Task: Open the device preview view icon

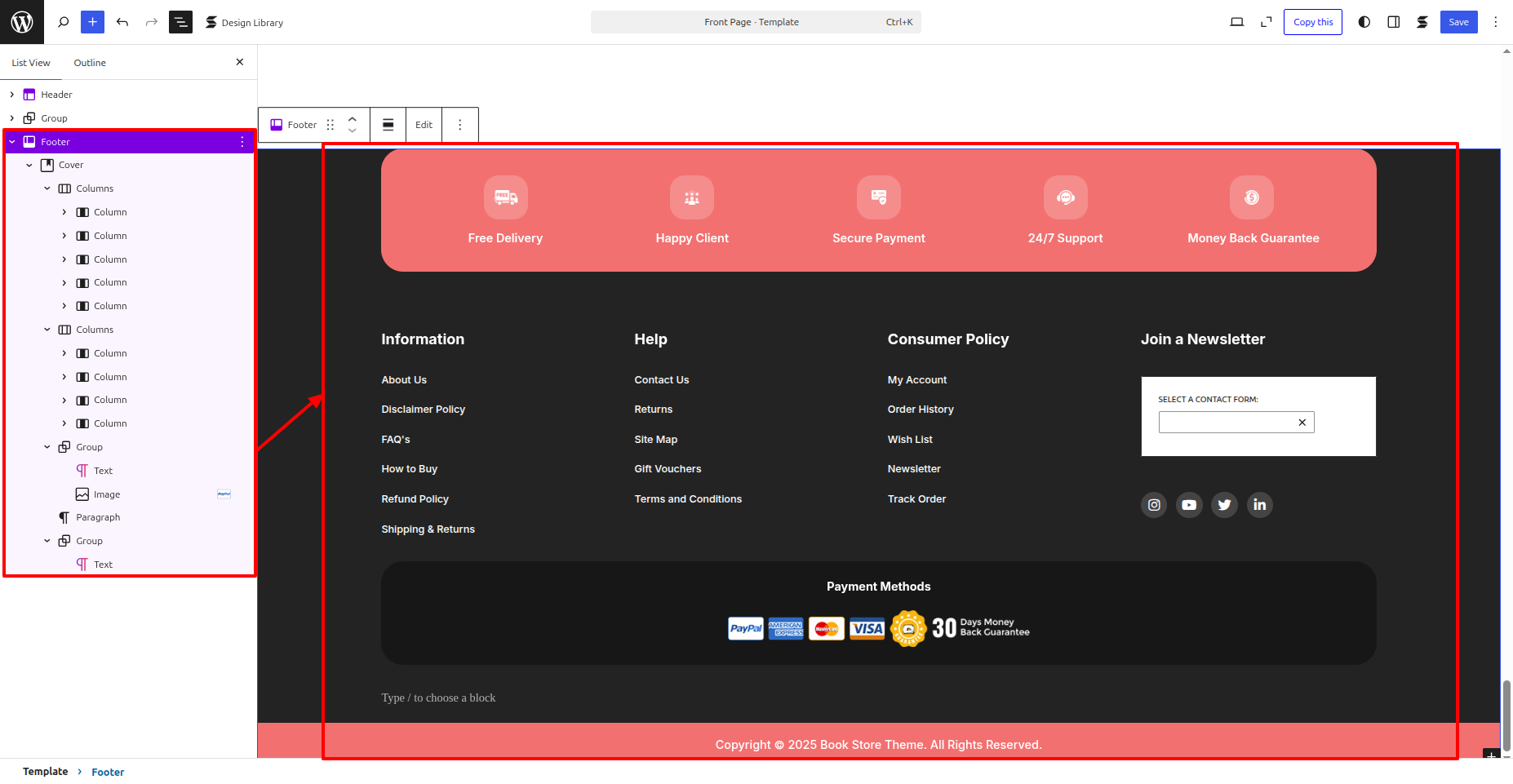Action: pyautogui.click(x=1236, y=22)
